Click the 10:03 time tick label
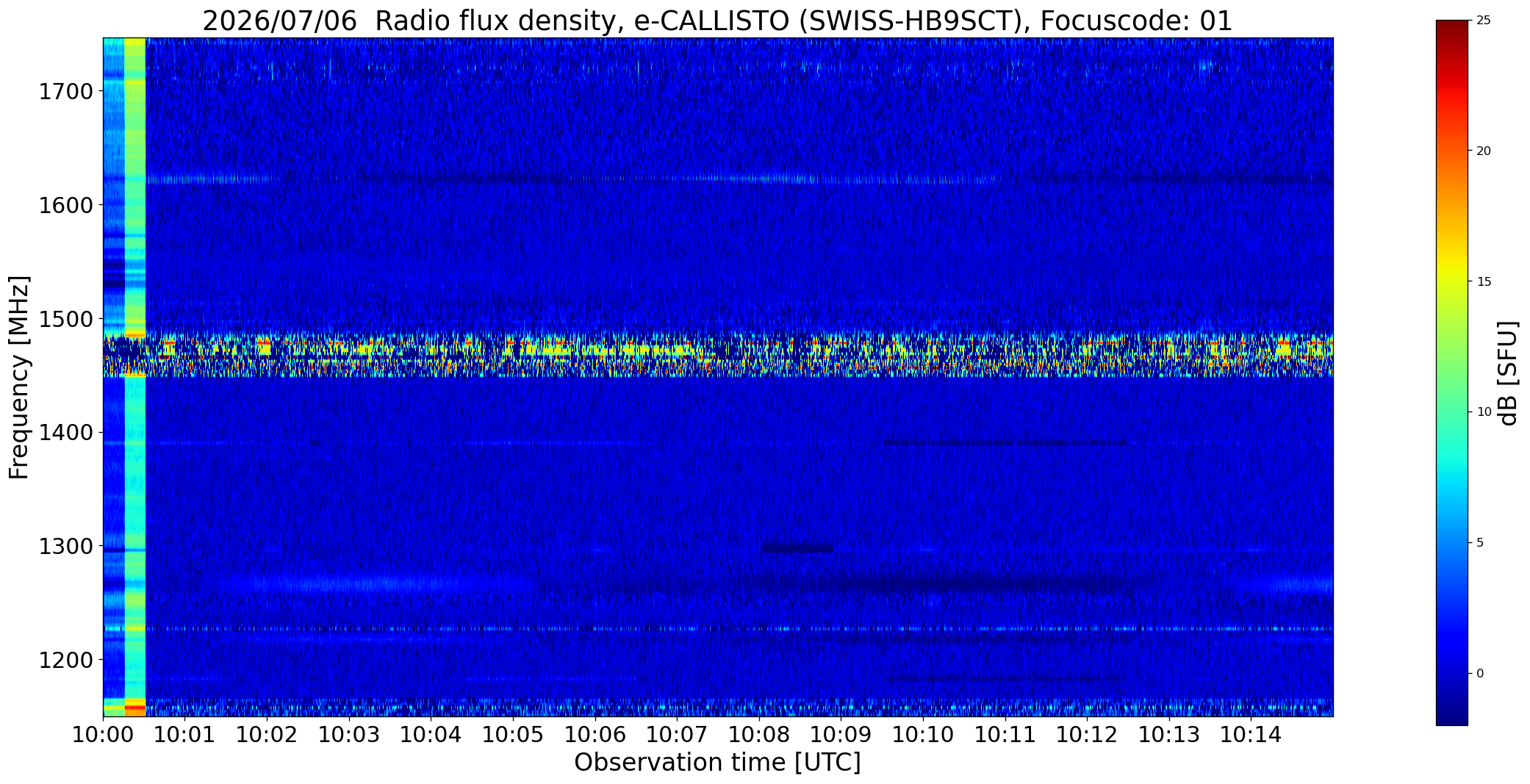The image size is (1530, 784). click(x=349, y=735)
